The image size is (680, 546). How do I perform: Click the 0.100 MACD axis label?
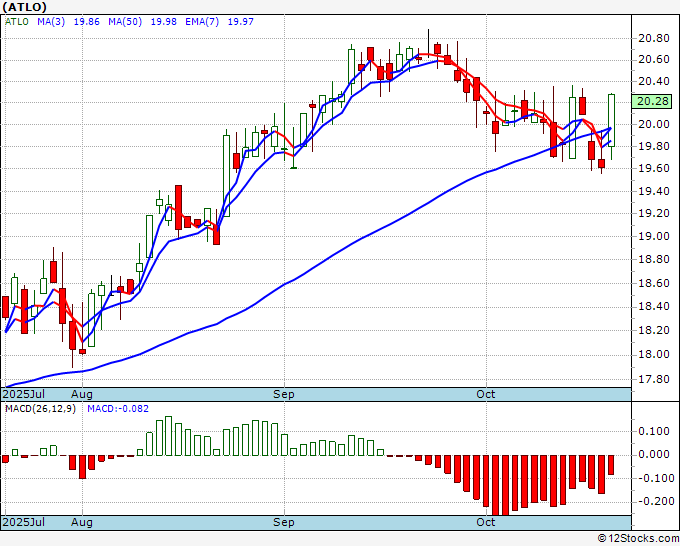(654, 432)
